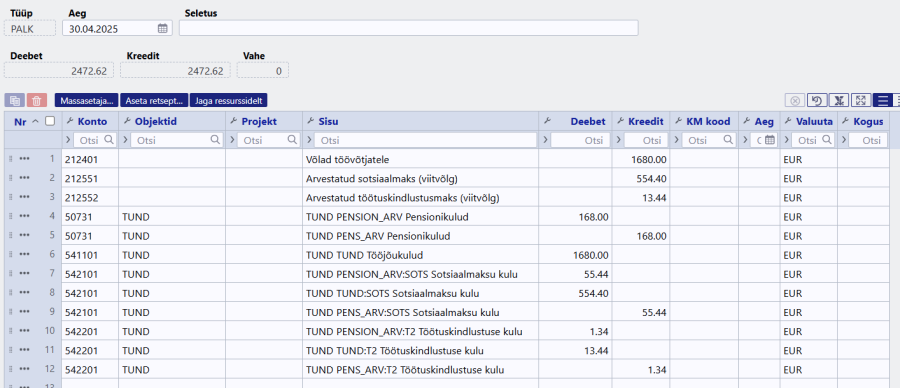
Task: Click the wrench icon beside Valuuta header
Action: (788, 121)
